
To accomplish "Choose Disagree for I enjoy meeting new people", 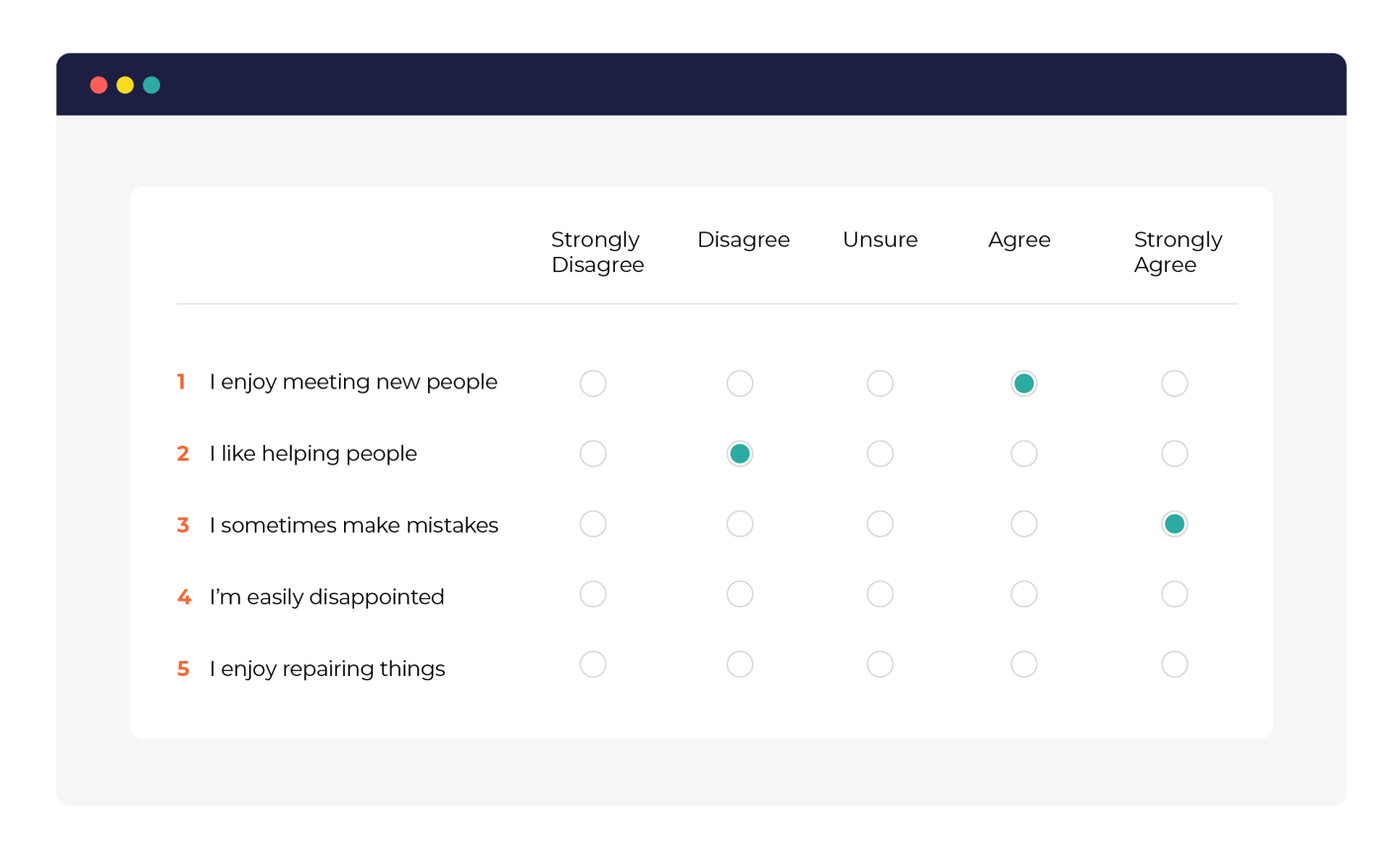I will tap(740, 384).
